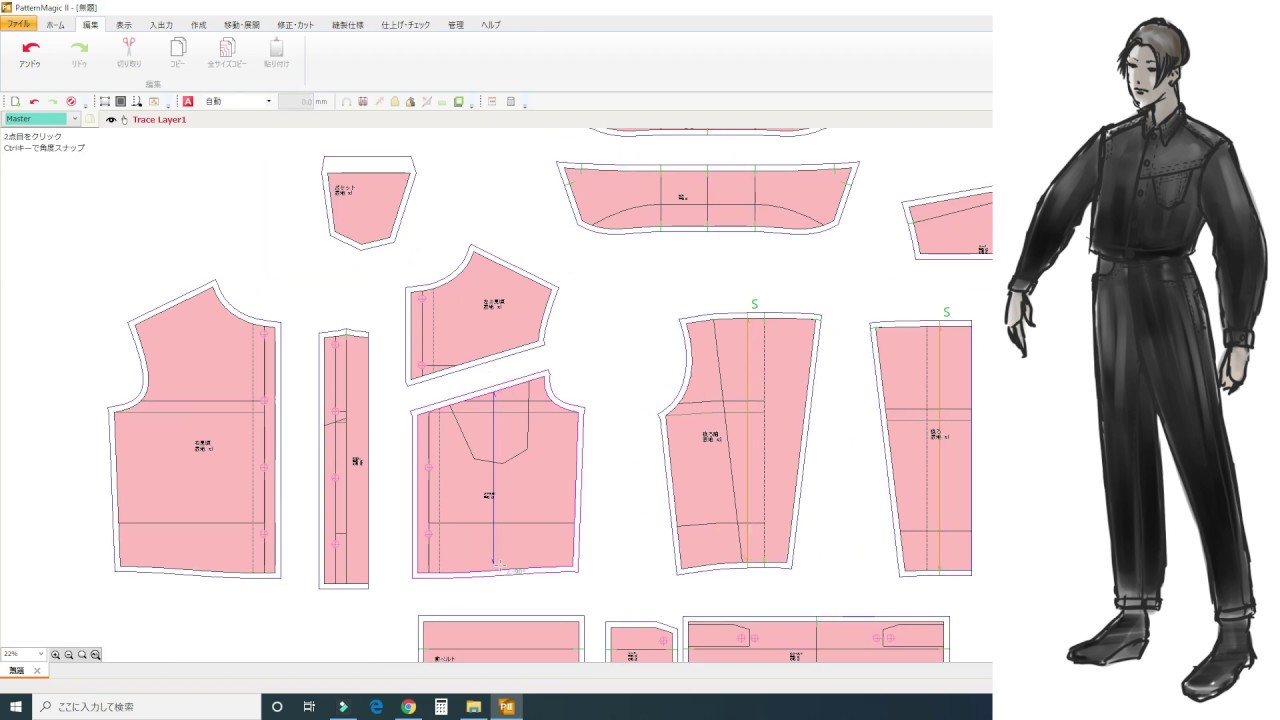Click the Trace Layer1 label
The width and height of the screenshot is (1280, 720).
(159, 120)
